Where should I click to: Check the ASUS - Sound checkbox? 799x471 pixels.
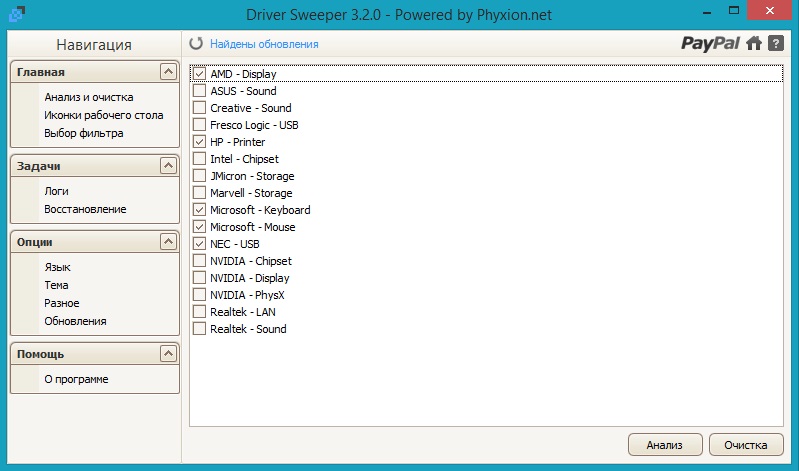[199, 91]
